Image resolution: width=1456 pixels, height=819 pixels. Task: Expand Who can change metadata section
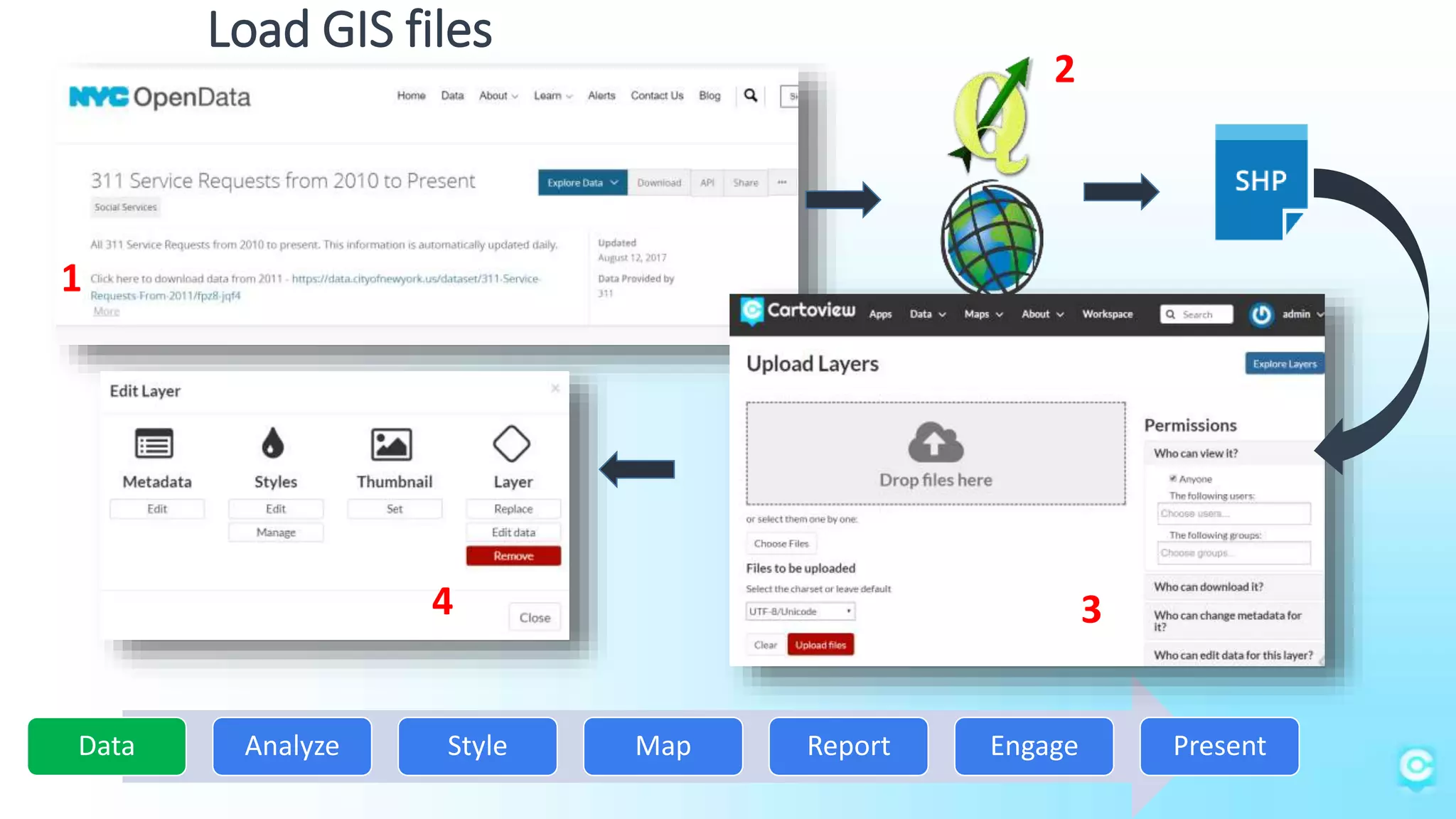click(1233, 621)
